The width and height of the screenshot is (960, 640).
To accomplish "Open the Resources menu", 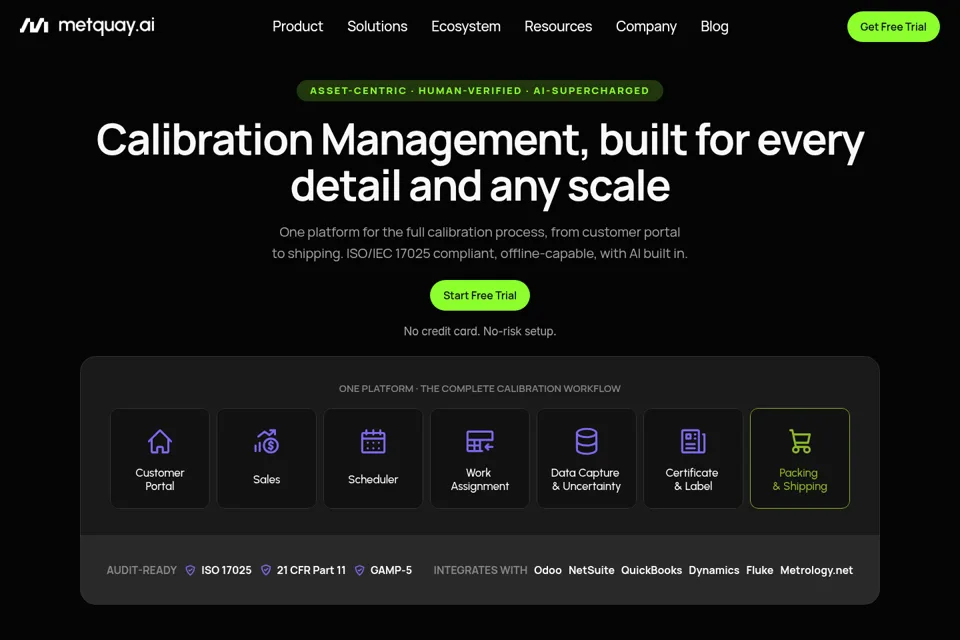I will [x=558, y=26].
